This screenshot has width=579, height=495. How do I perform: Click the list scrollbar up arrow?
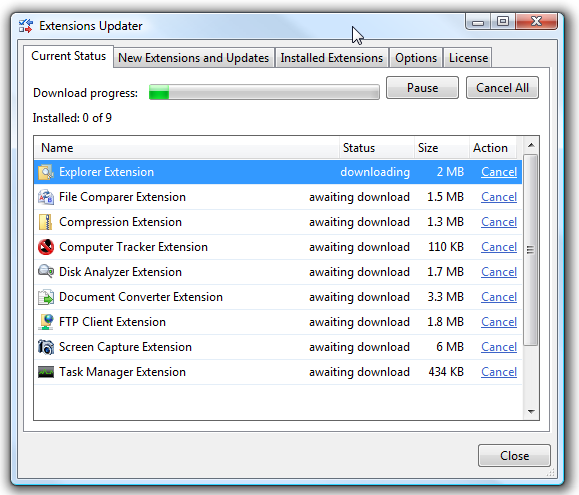pos(531,145)
